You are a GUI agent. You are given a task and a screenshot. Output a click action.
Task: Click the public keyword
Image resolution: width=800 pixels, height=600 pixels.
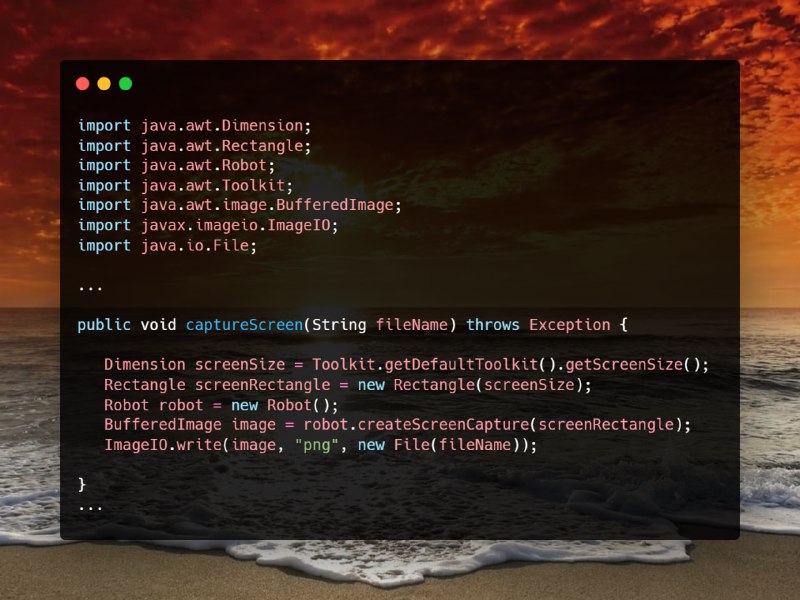point(104,325)
